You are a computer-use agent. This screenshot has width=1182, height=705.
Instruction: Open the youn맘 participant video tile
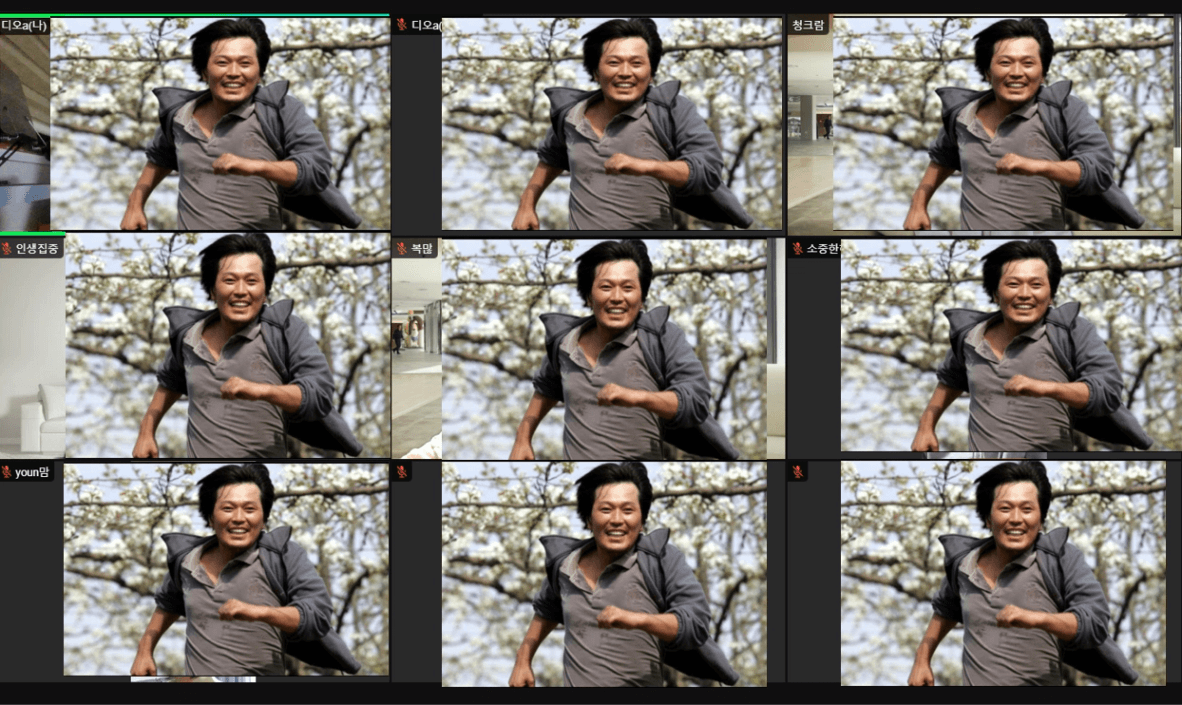[x=195, y=572]
